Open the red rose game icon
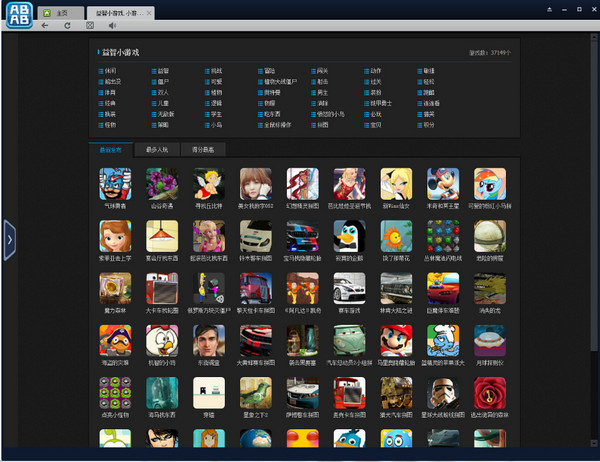Screen dimensions: 600x462 click(x=489, y=394)
